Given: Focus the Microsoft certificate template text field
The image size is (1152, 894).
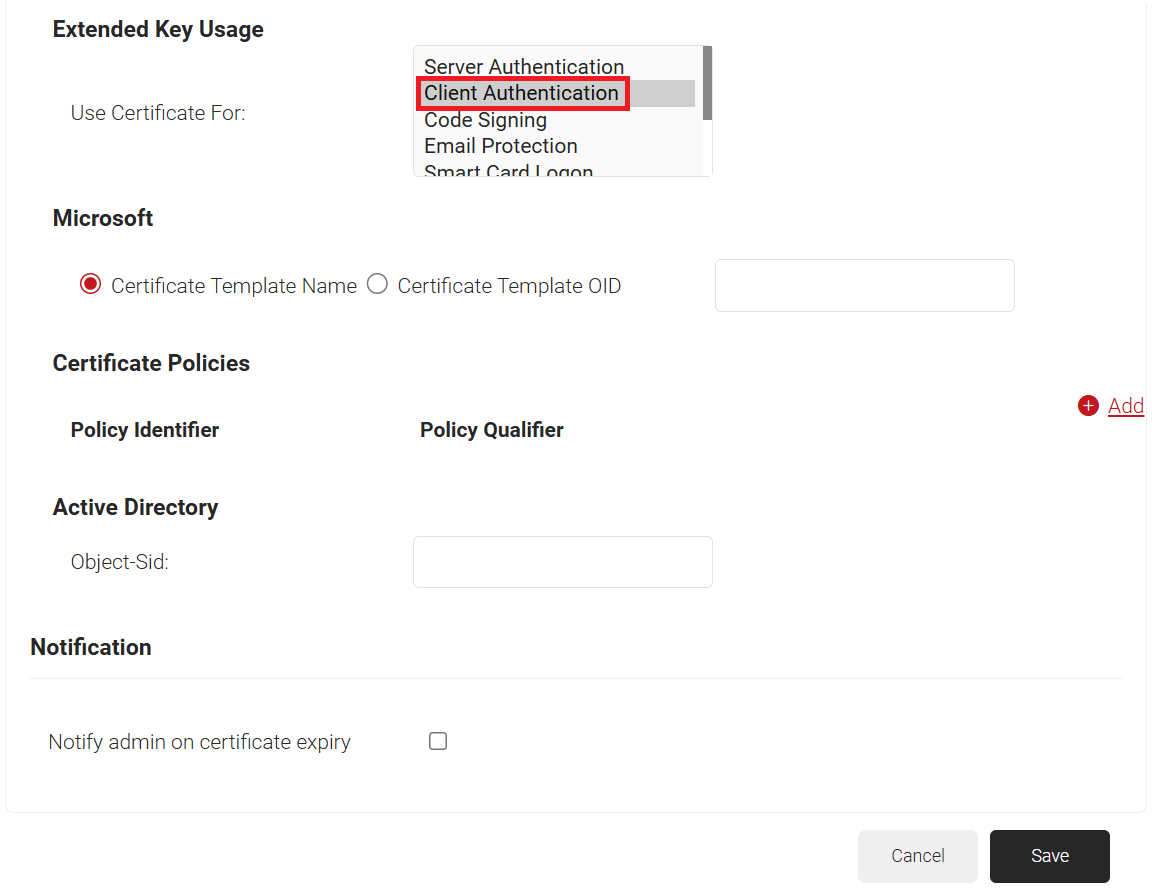Looking at the screenshot, I should pos(864,286).
